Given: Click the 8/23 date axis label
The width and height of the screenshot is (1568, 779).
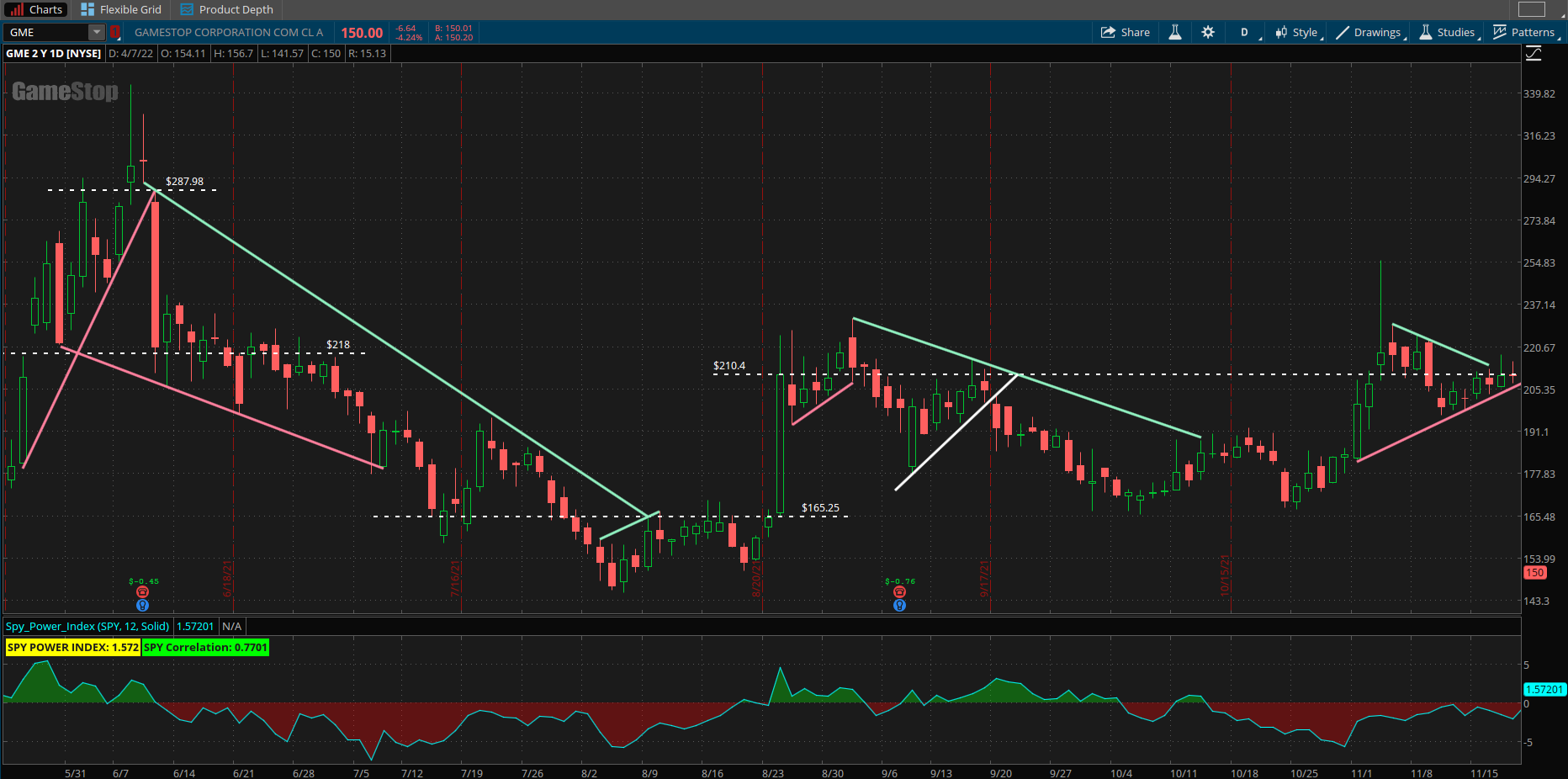Looking at the screenshot, I should tap(773, 773).
